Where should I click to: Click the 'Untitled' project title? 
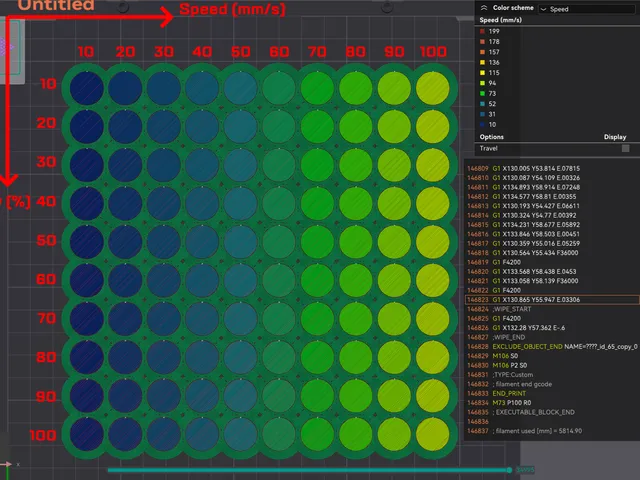[56, 5]
